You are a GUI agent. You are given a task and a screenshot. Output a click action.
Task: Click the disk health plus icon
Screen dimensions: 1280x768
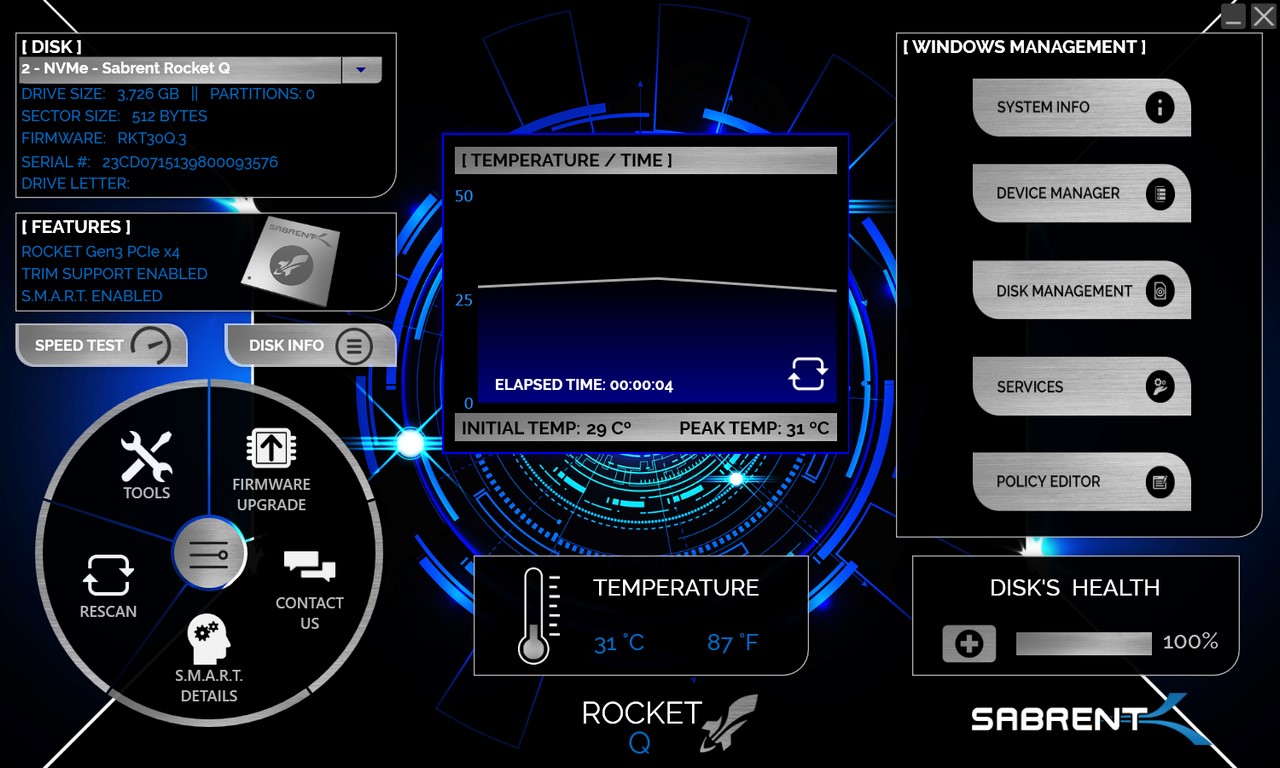969,644
